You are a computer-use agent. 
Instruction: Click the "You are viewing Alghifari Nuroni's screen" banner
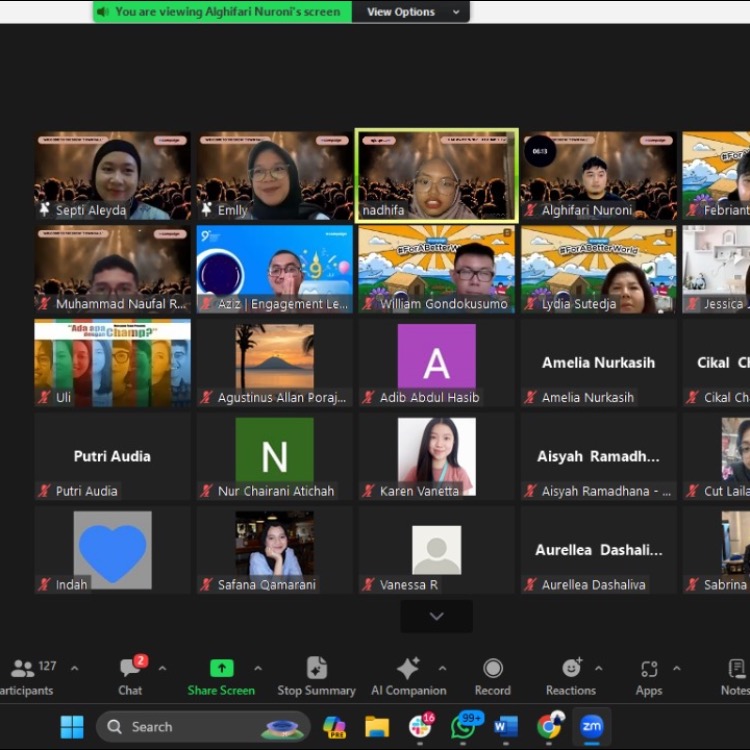pyautogui.click(x=222, y=11)
